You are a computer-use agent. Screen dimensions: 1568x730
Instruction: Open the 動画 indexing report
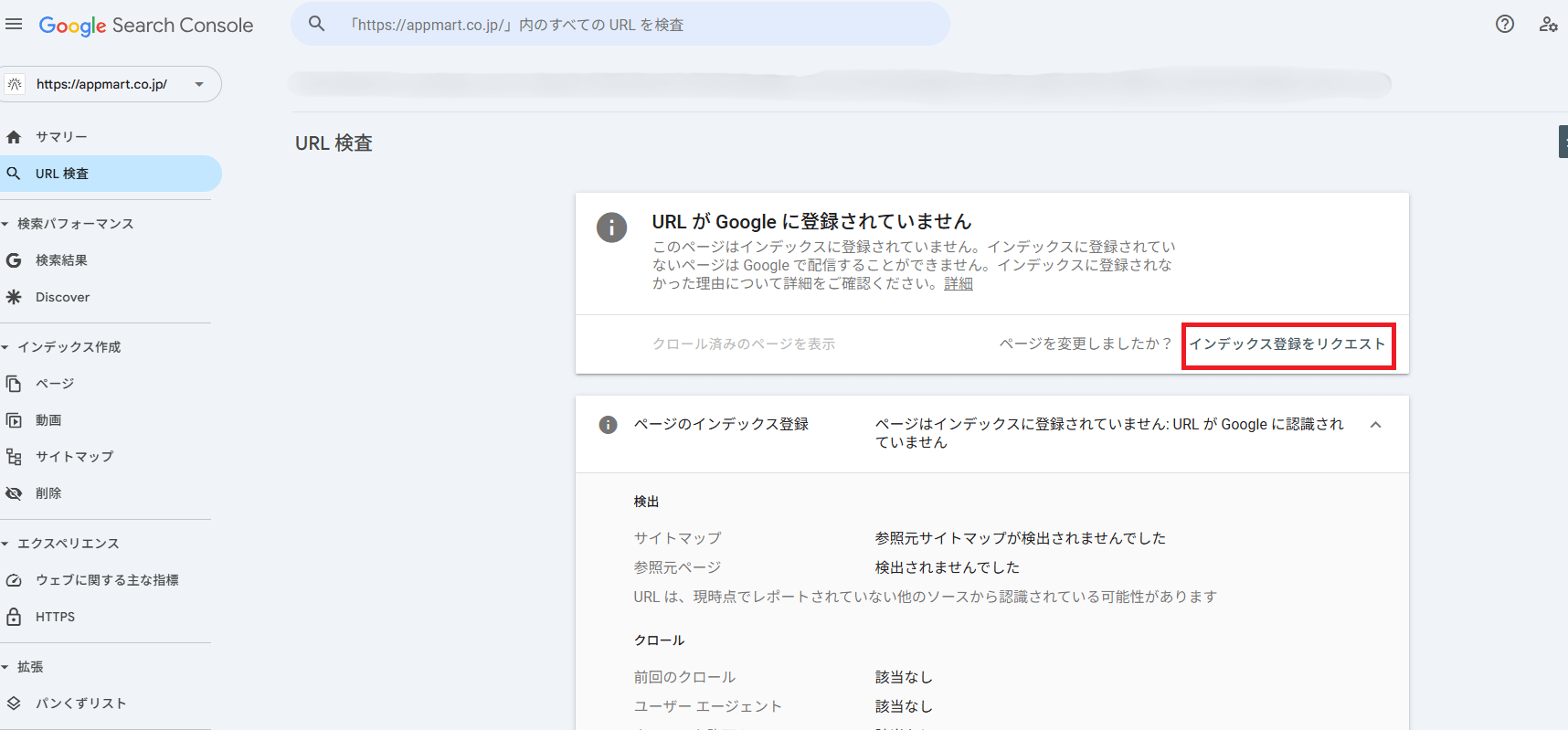pos(111,420)
